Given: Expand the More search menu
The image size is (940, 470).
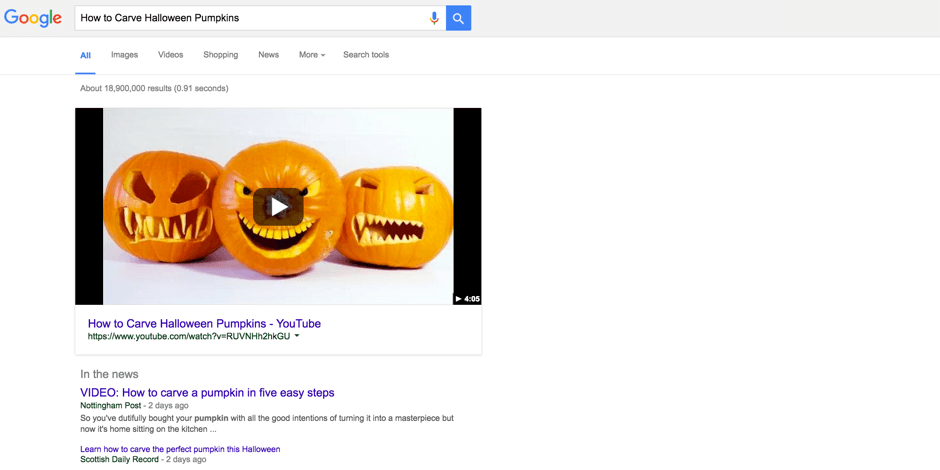Looking at the screenshot, I should [x=312, y=55].
